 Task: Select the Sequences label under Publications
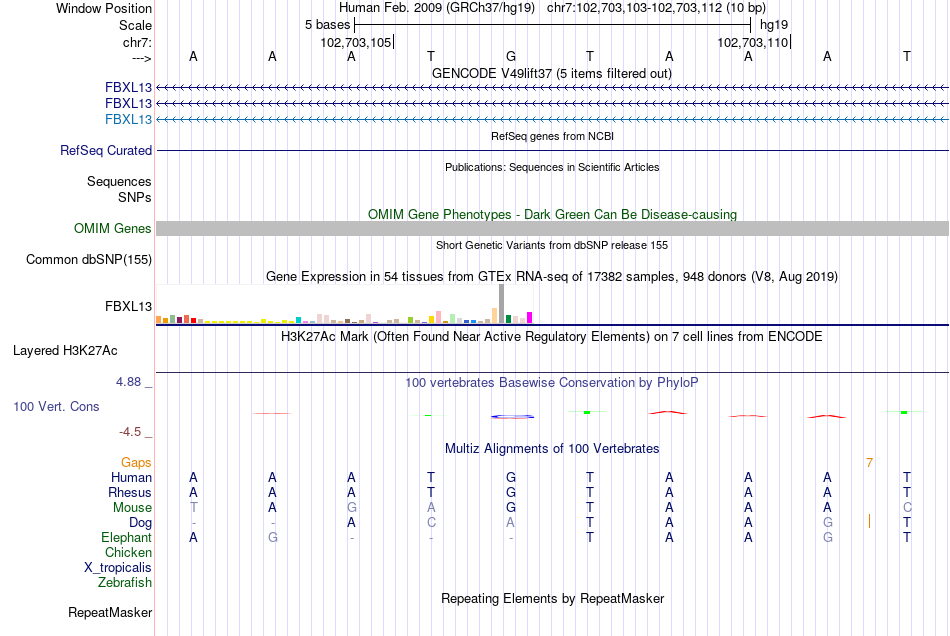point(119,181)
